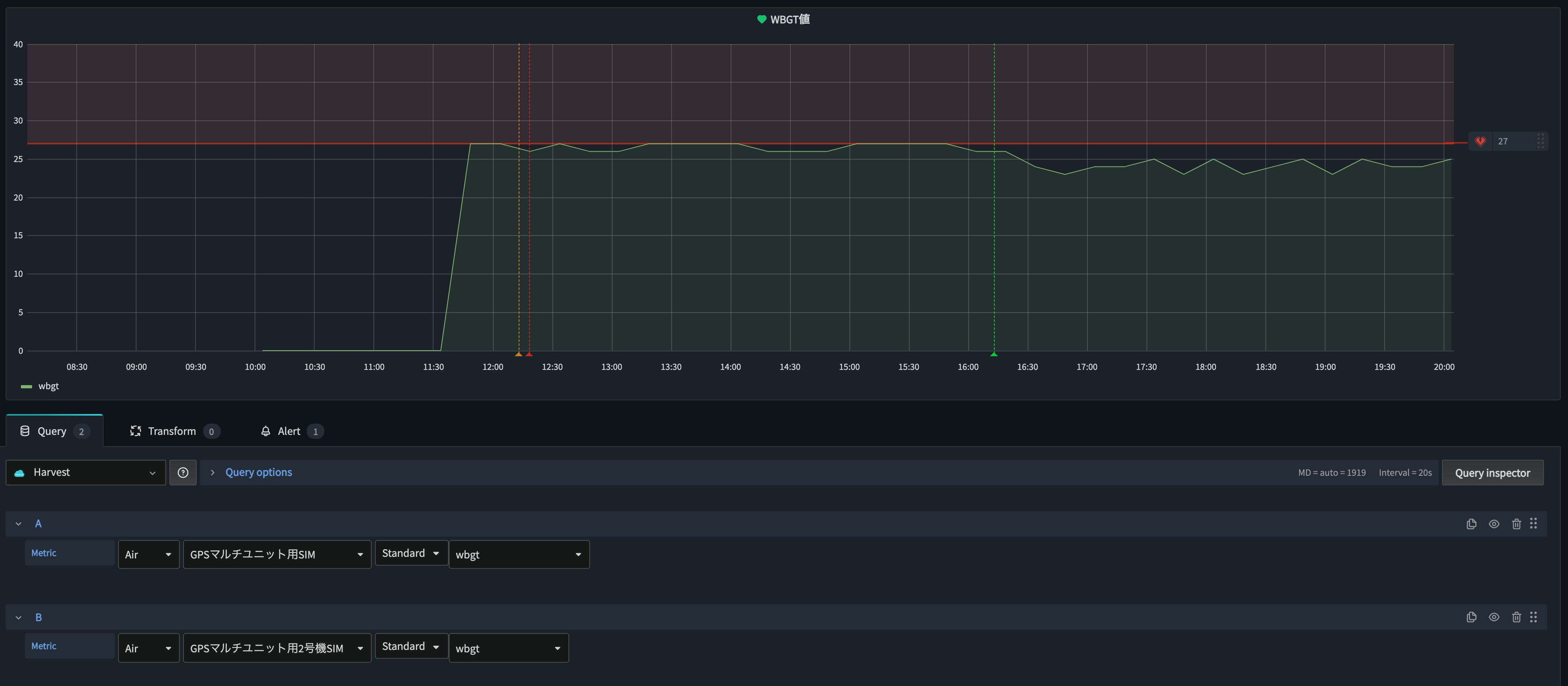Copy query B with the duplicate icon

click(1472, 617)
